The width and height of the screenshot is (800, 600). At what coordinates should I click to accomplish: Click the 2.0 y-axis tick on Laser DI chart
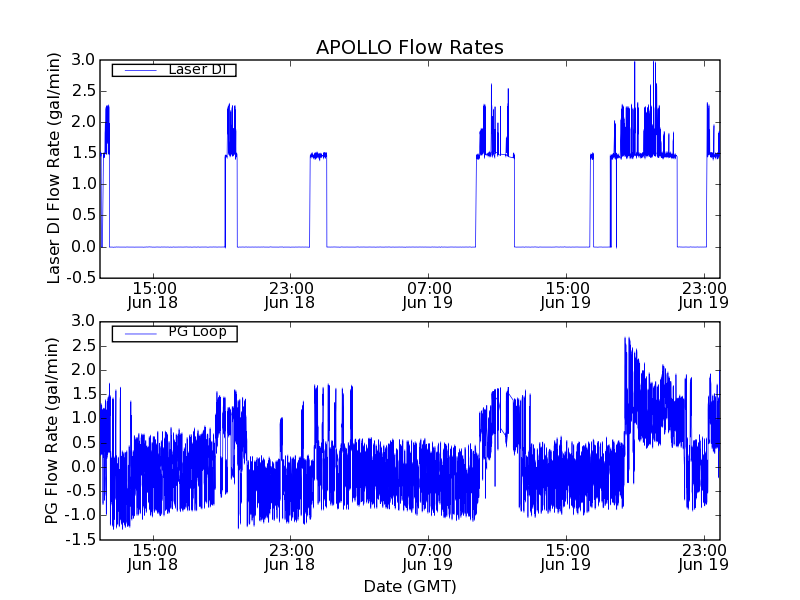pos(84,122)
